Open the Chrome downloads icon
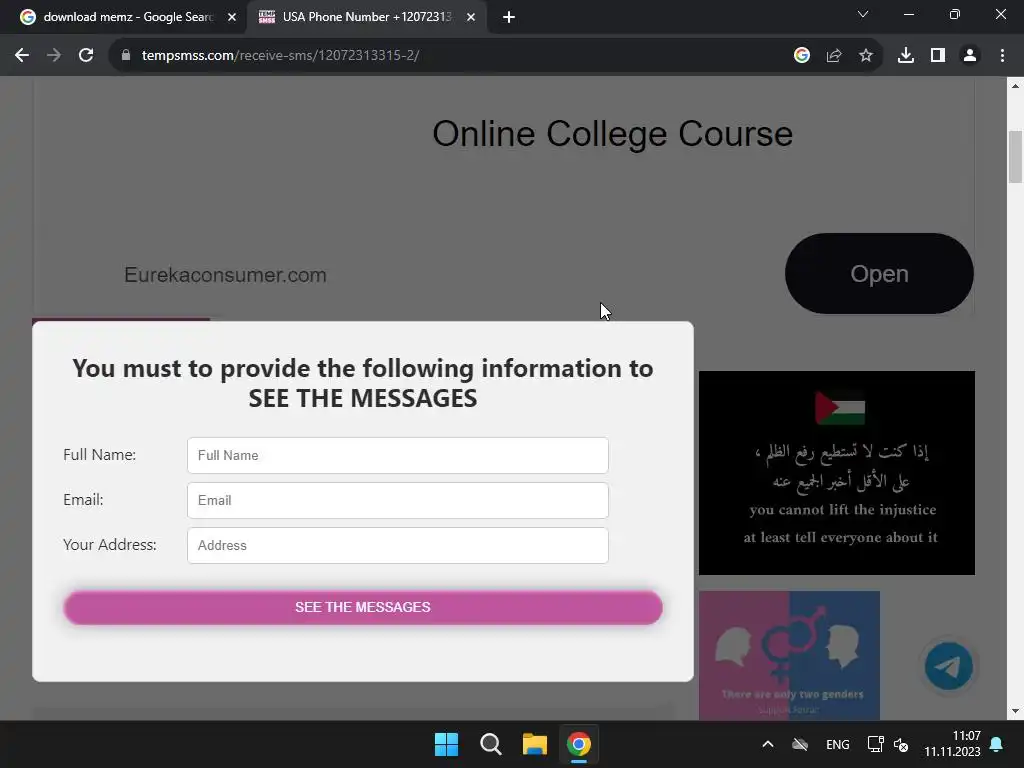This screenshot has height=768, width=1024. pos(906,56)
